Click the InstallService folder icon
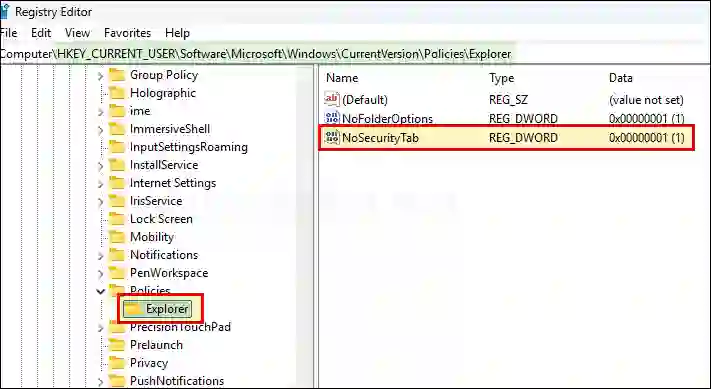 click(117, 165)
